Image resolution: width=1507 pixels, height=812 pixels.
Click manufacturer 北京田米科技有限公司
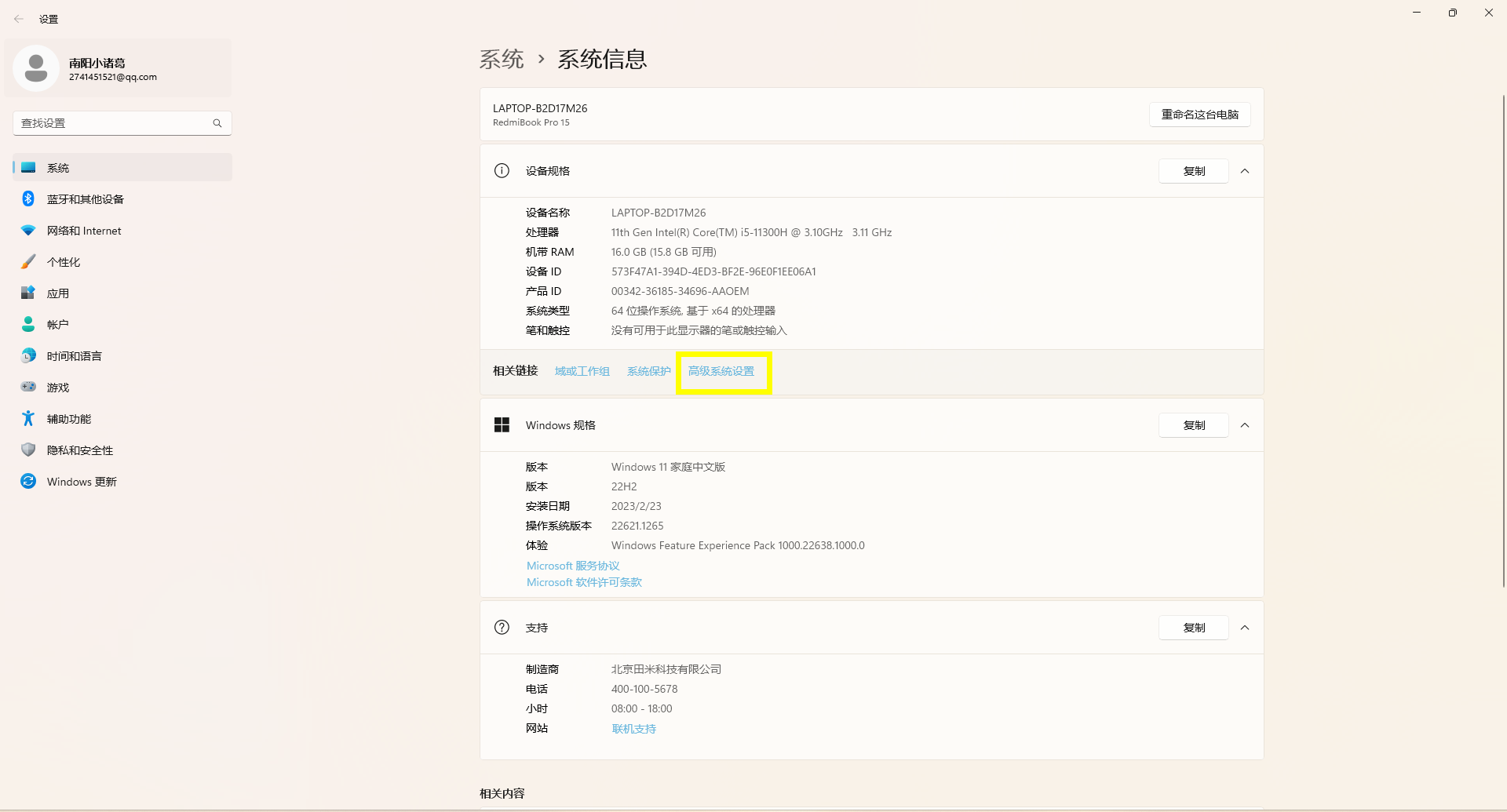tap(666, 669)
